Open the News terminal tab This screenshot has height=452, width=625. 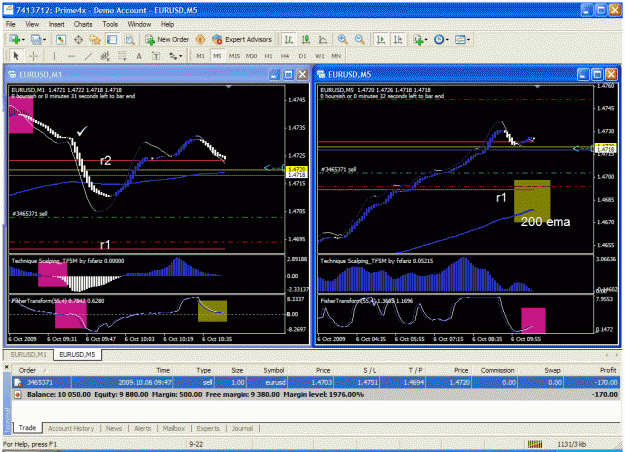tap(114, 428)
